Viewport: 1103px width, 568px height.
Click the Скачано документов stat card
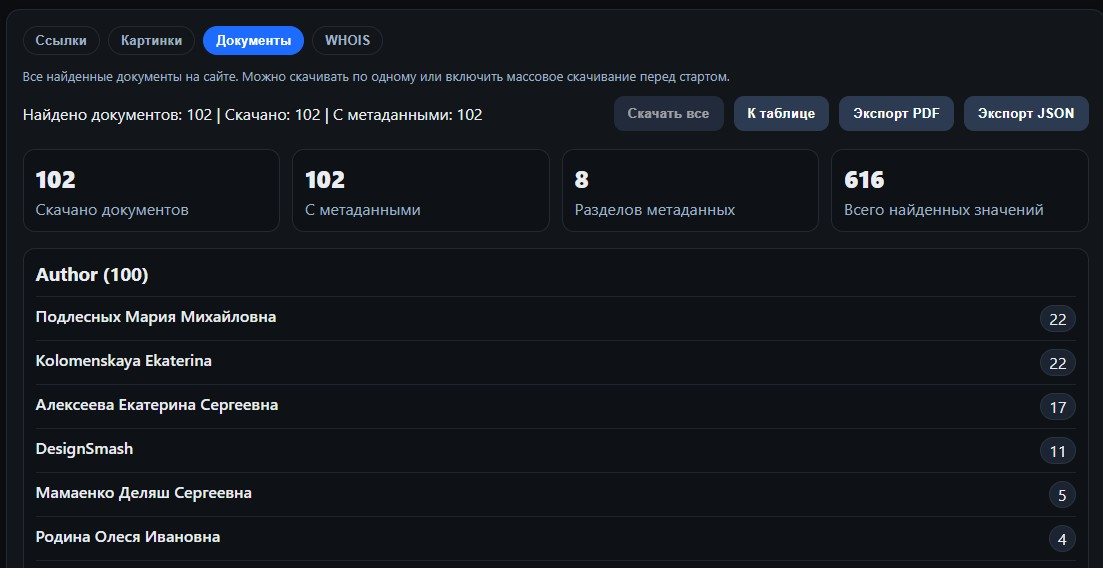[151, 191]
